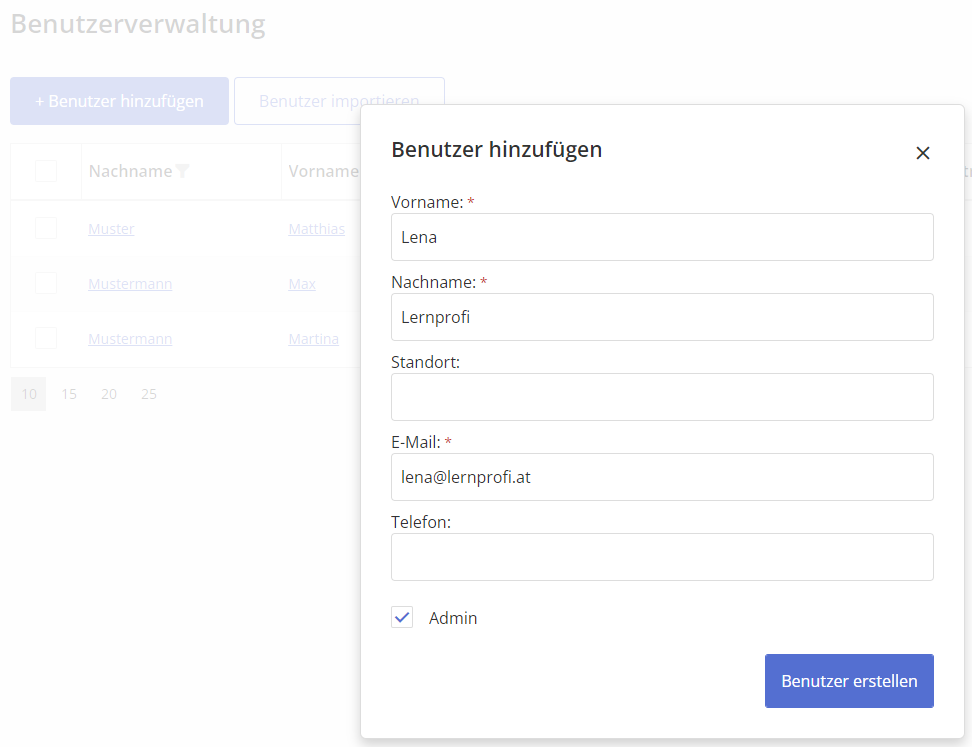
Task: Set page size to 15 entries
Action: [x=69, y=394]
